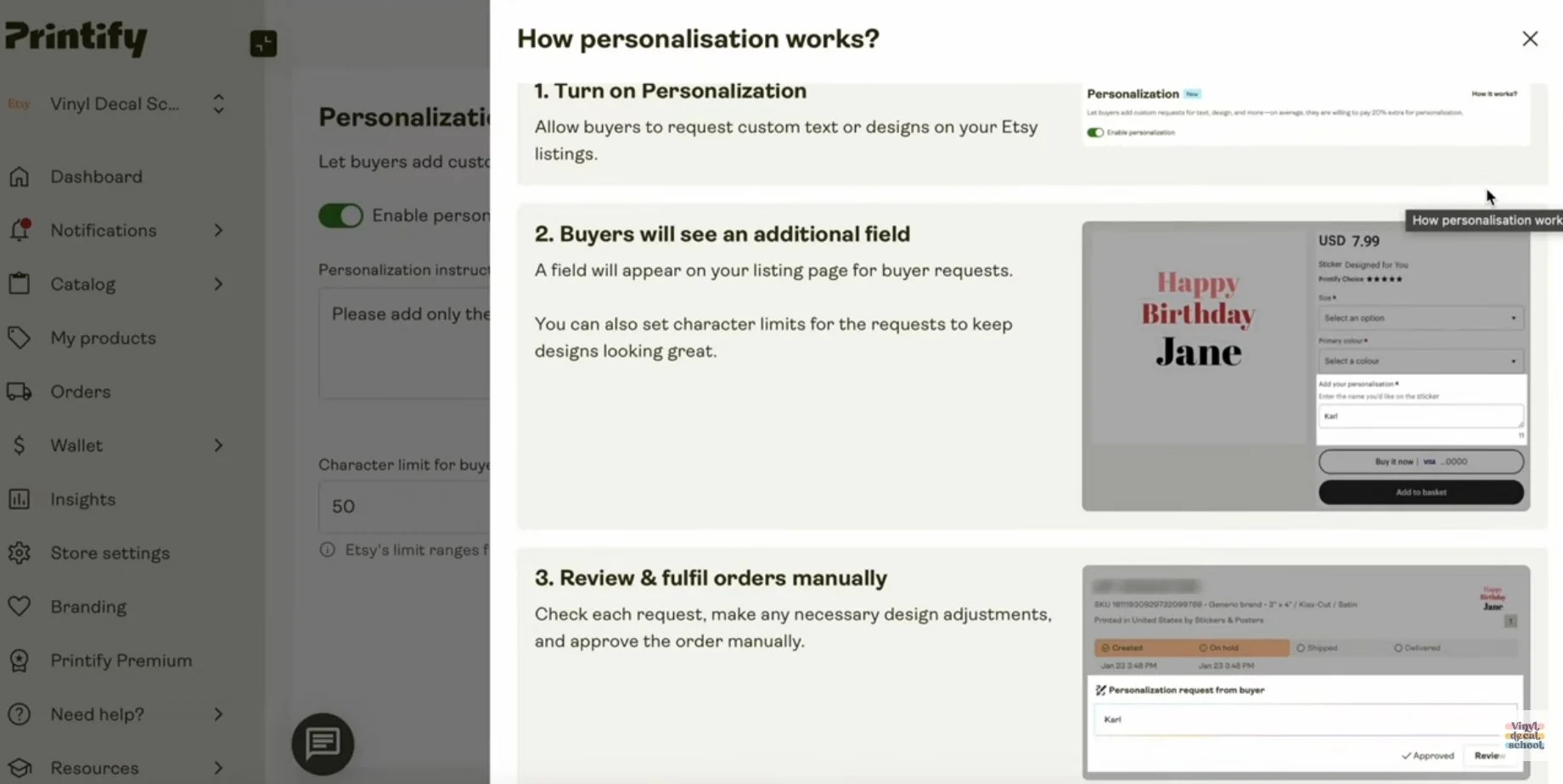Expand the Resources submenu chevron
1563x784 pixels.
click(x=218, y=768)
